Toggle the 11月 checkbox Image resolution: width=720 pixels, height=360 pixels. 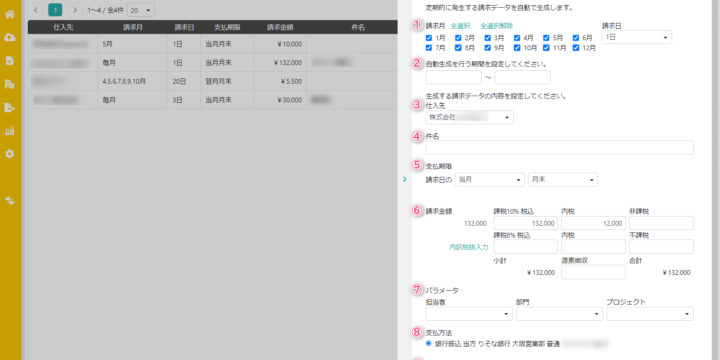pyautogui.click(x=546, y=47)
